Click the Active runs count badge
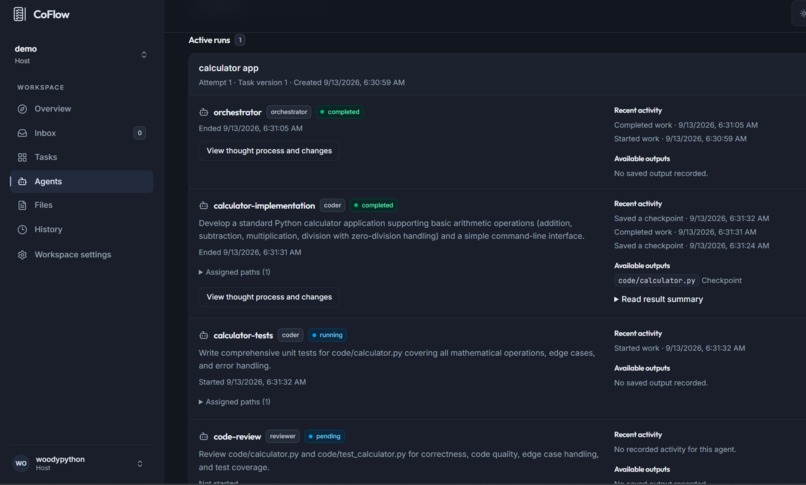 coord(240,40)
